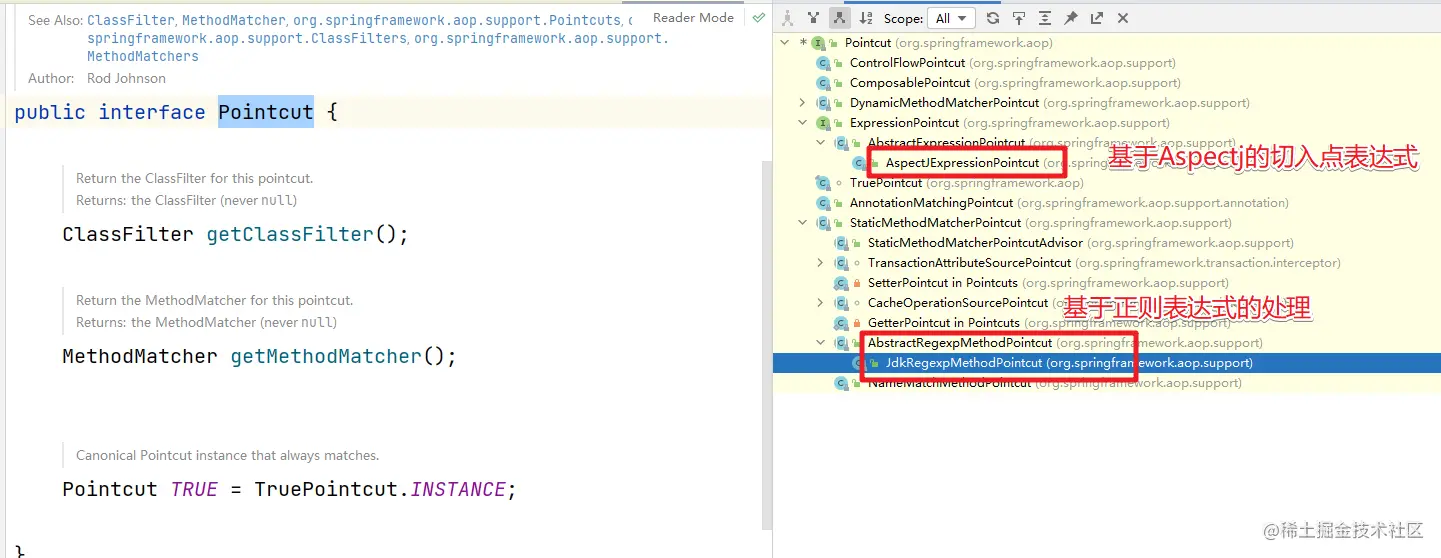Click TruePointcut class icon
Image resolution: width=1441 pixels, height=558 pixels.
824,183
